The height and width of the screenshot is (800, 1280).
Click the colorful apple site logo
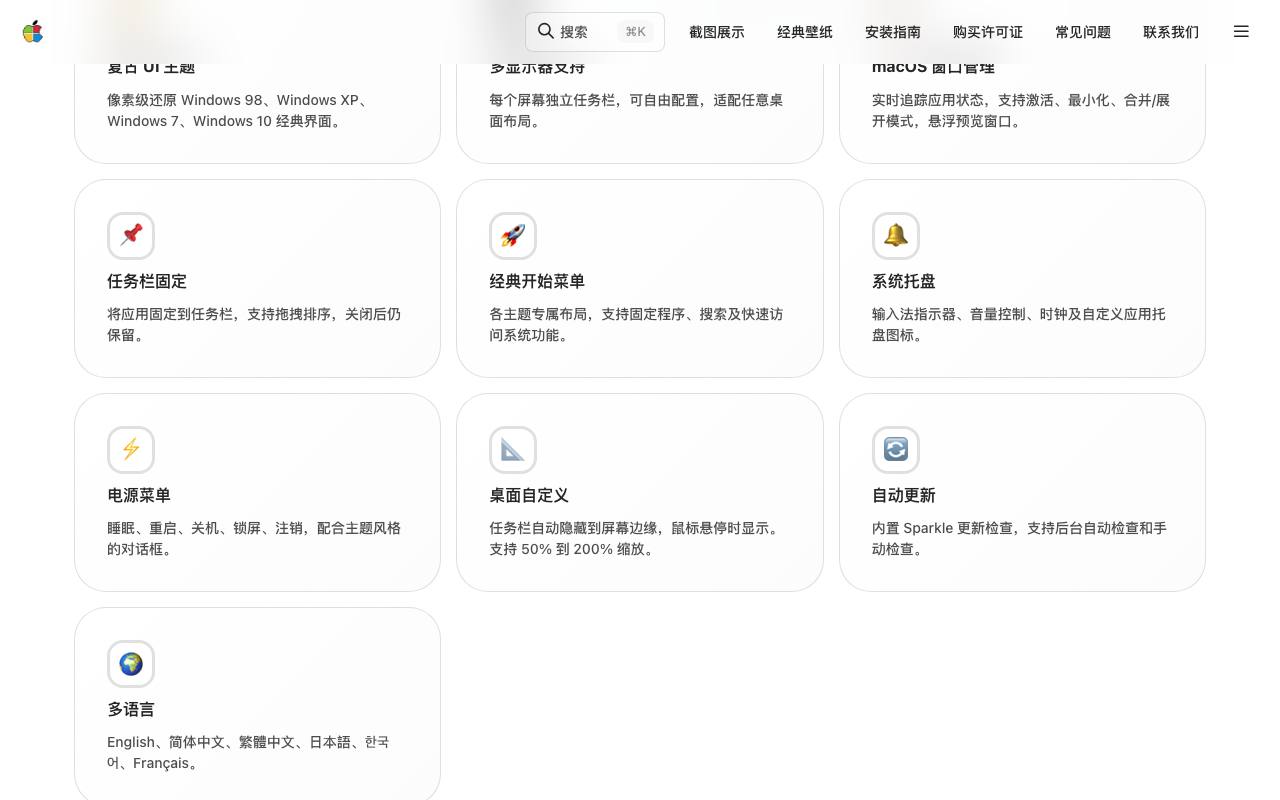click(x=33, y=32)
